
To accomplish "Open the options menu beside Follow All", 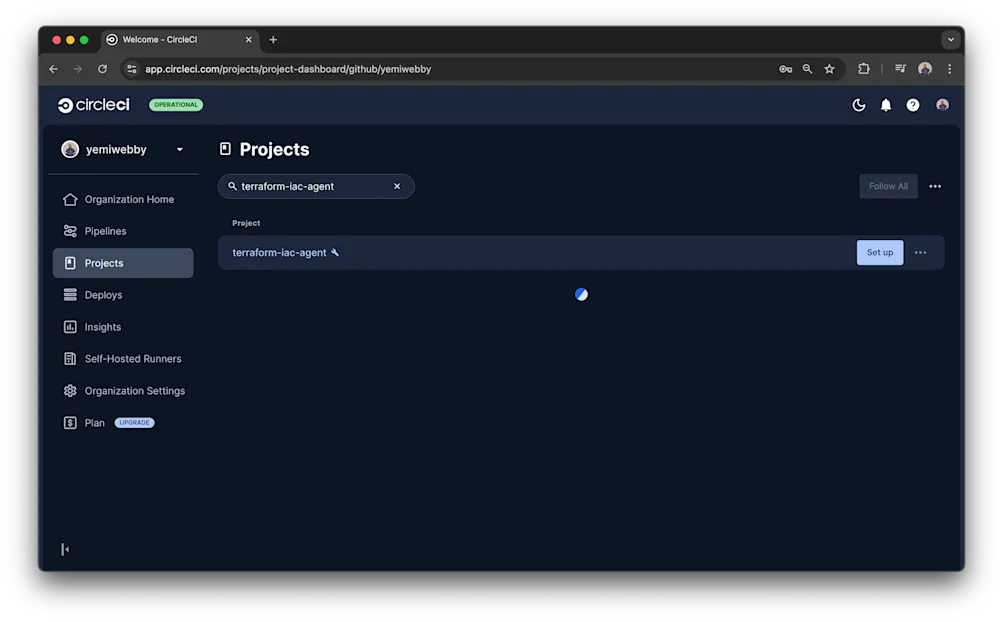I will [x=934, y=186].
